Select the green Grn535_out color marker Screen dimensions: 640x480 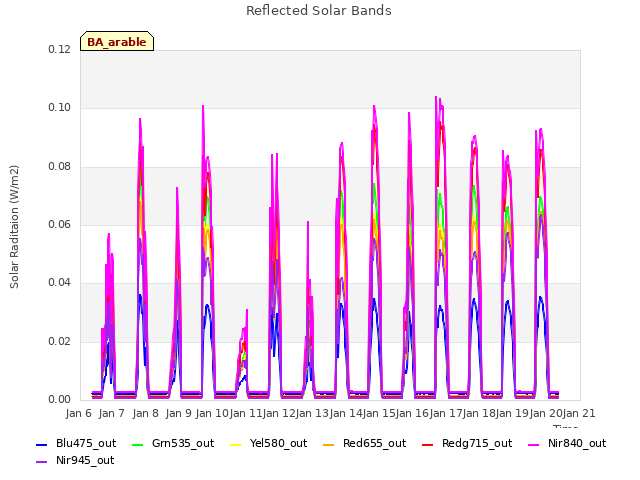click(x=138, y=444)
